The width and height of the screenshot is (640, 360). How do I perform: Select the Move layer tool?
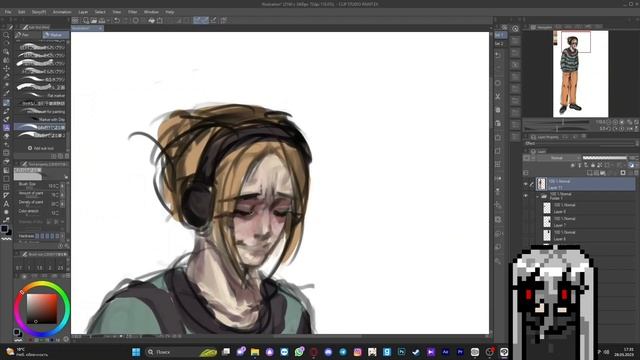tap(6, 68)
